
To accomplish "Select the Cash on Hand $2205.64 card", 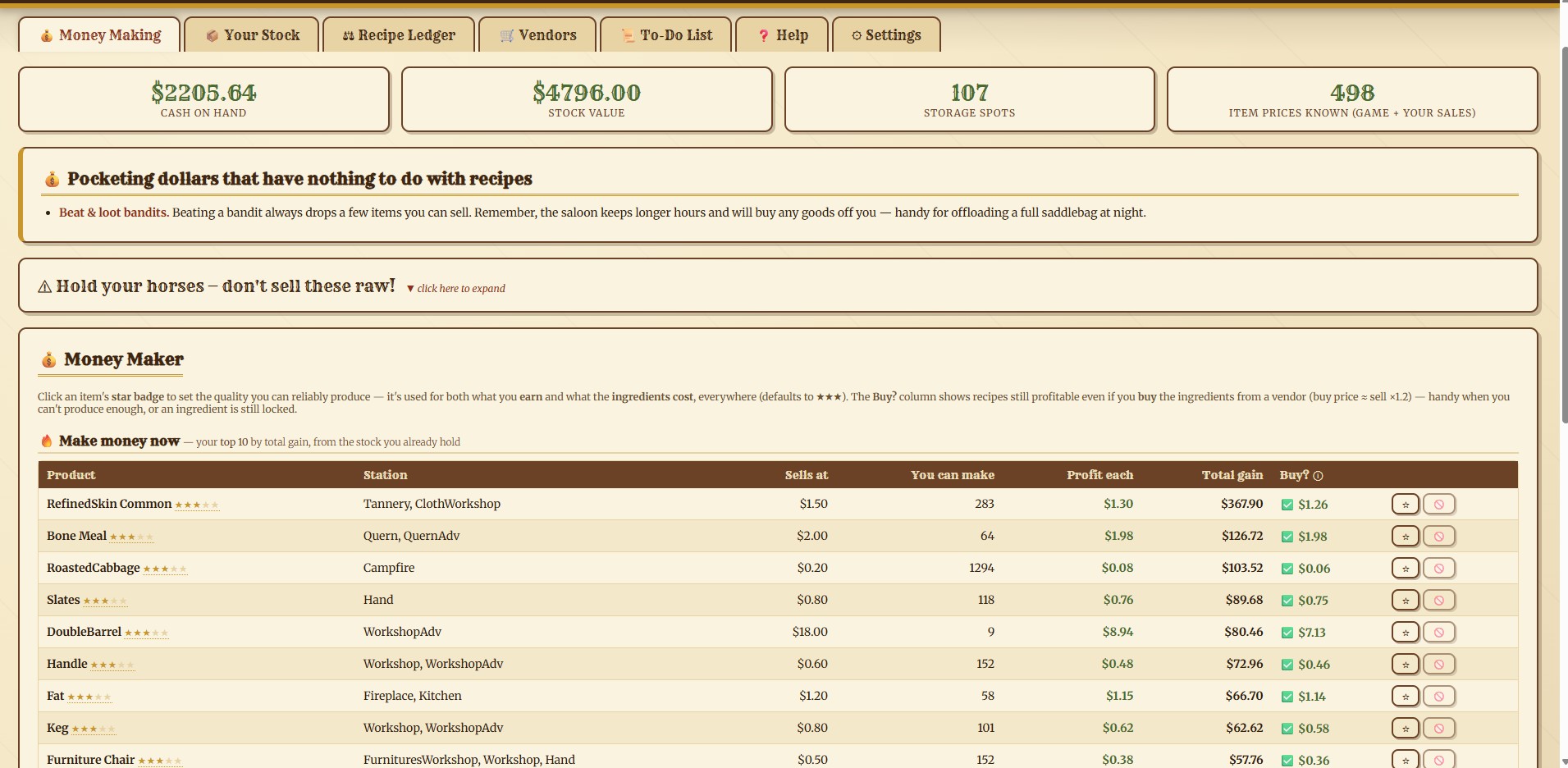I will click(203, 99).
